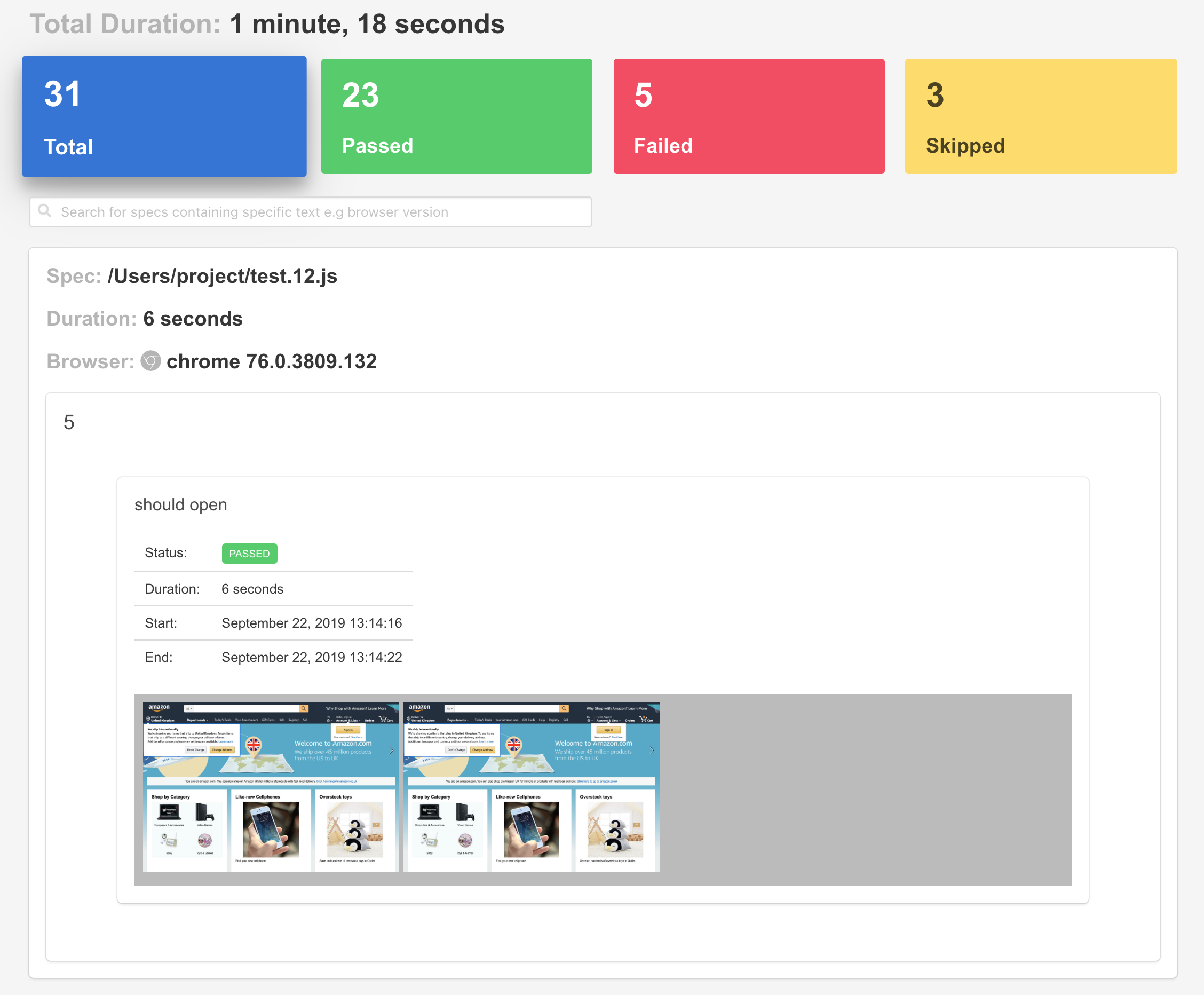This screenshot has height=995, width=1204.
Task: Filter by the green Passed card
Action: click(x=456, y=116)
